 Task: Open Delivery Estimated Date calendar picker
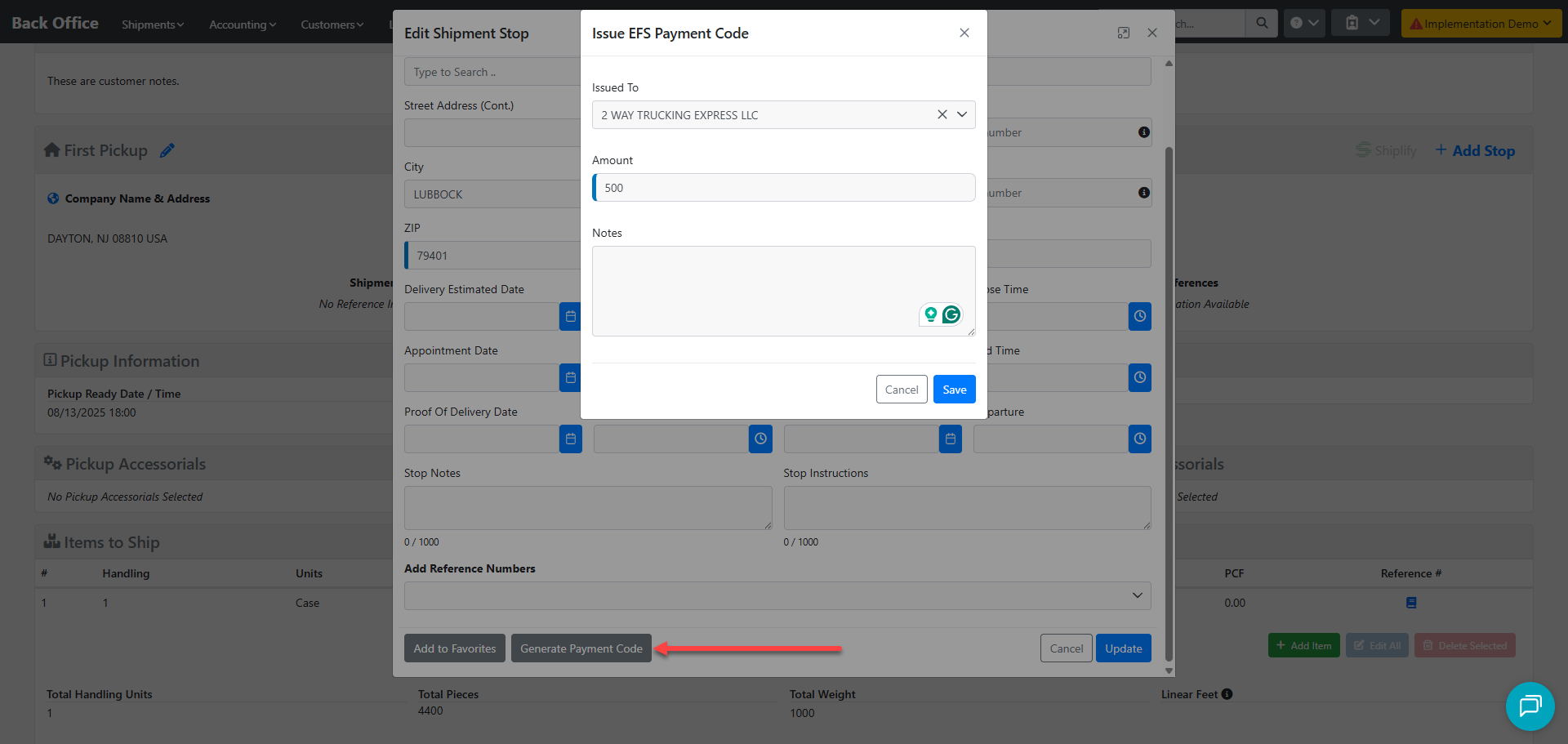pos(571,316)
